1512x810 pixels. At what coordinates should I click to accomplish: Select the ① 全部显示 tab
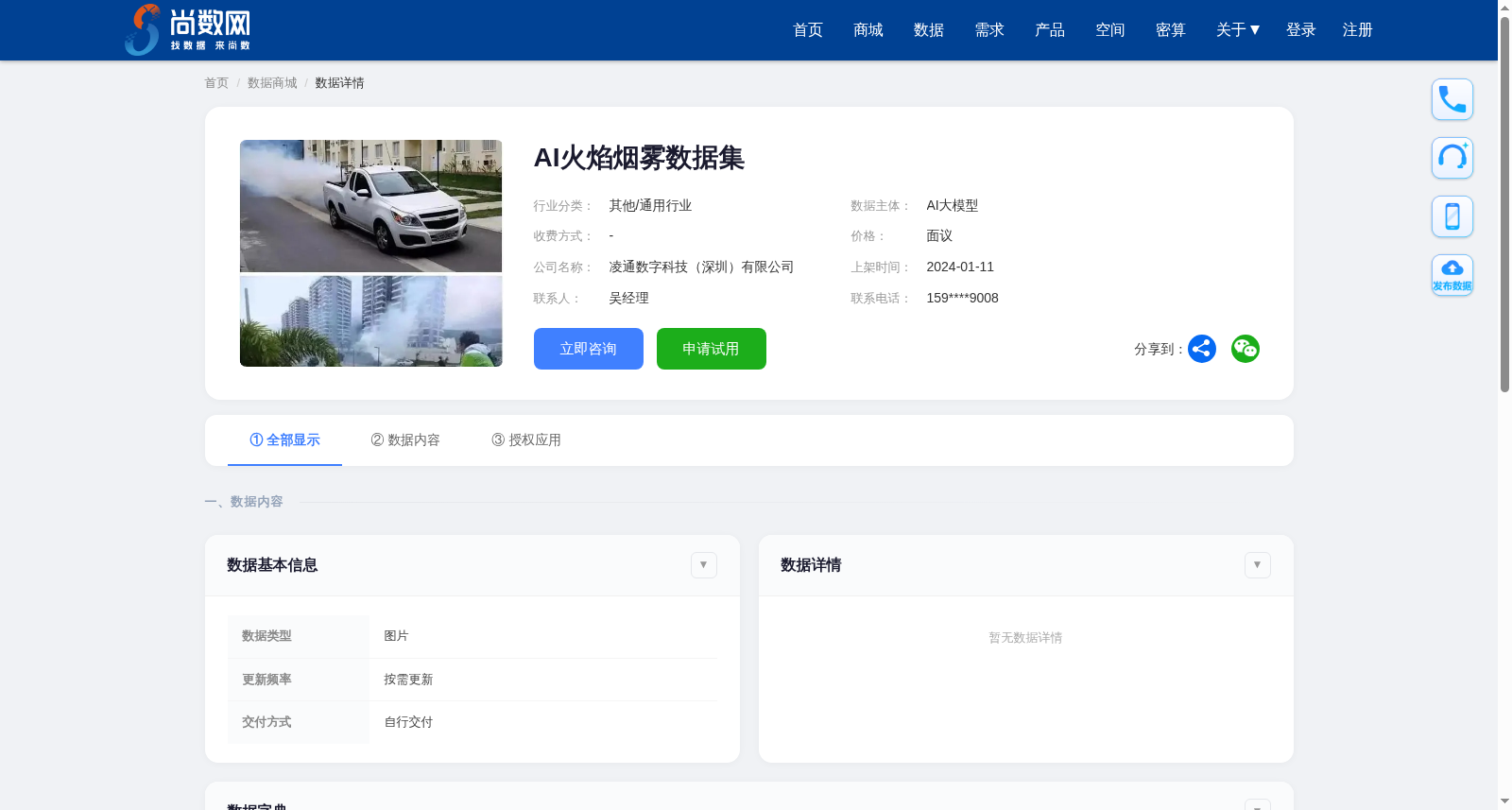click(284, 440)
